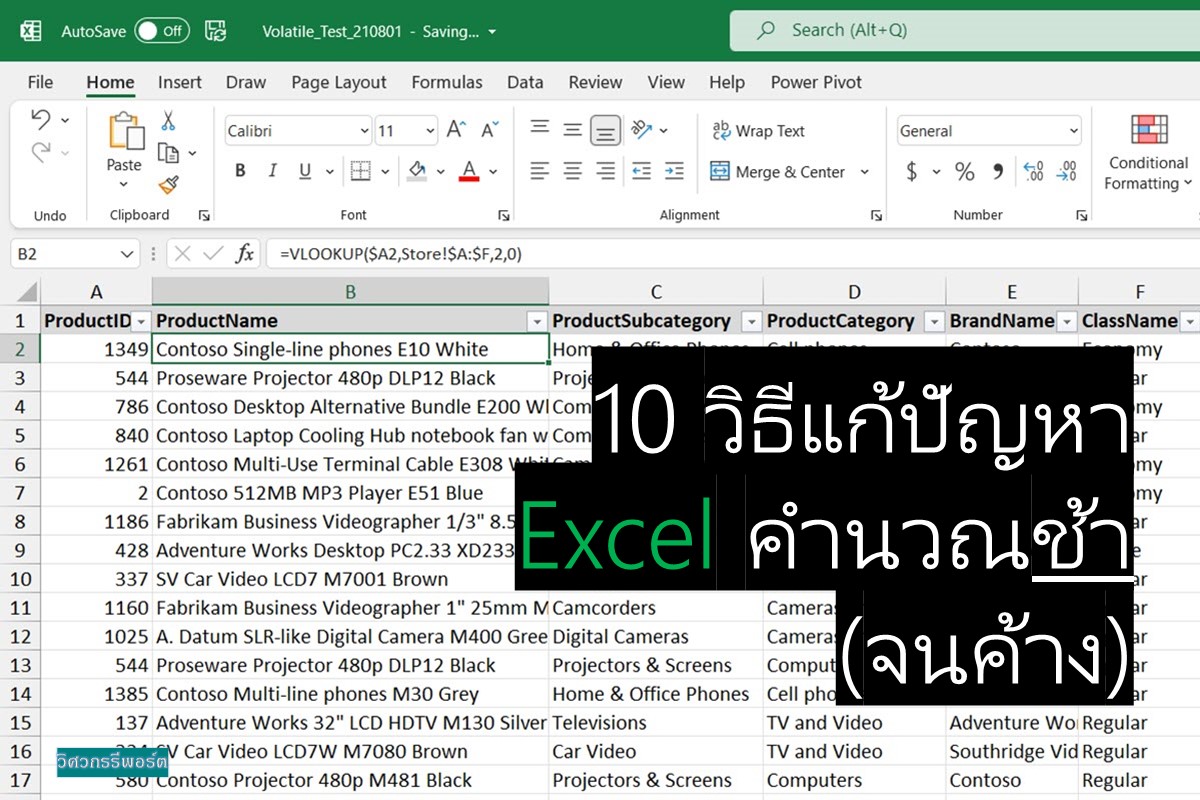
Task: Click the Undo arrow icon
Action: pyautogui.click(x=41, y=119)
